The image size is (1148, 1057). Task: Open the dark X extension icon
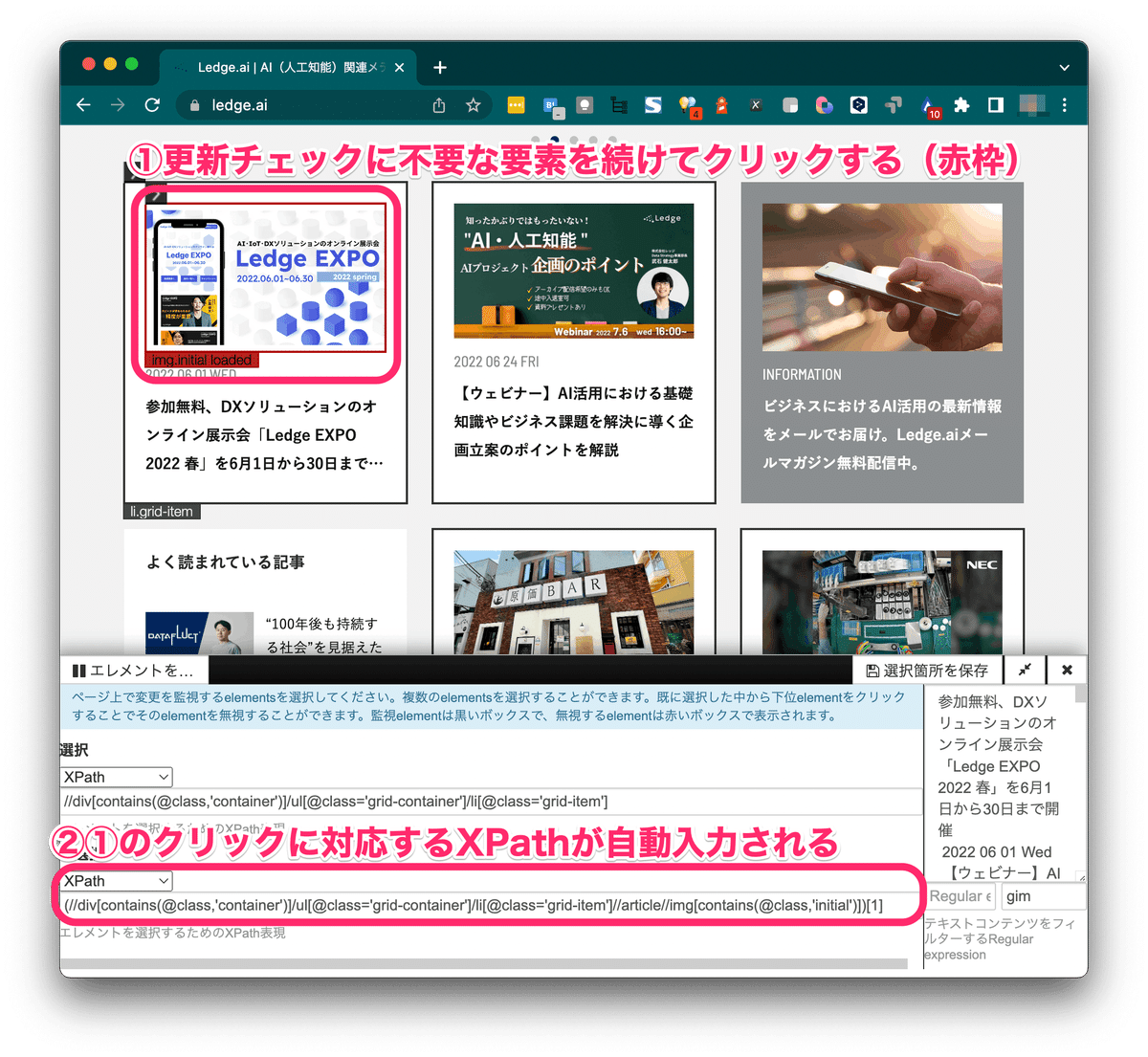[x=756, y=105]
